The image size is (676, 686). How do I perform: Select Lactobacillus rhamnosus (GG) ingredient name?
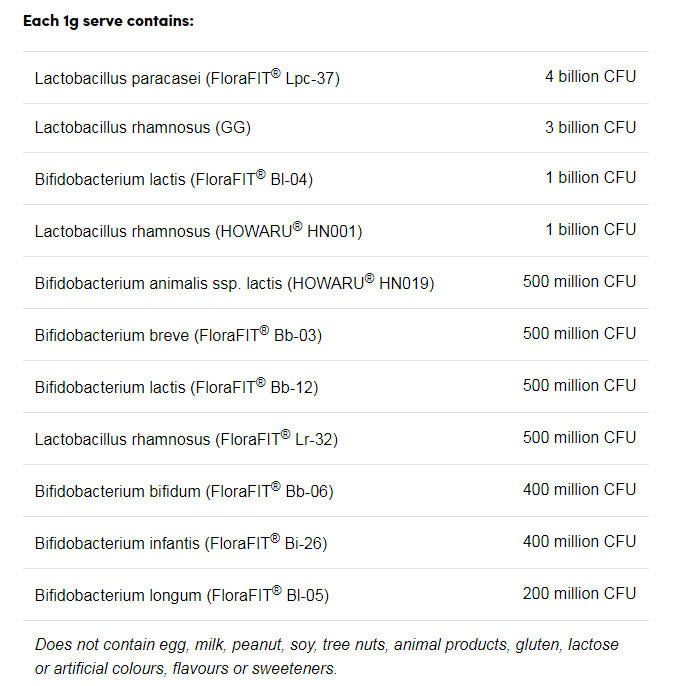142,128
